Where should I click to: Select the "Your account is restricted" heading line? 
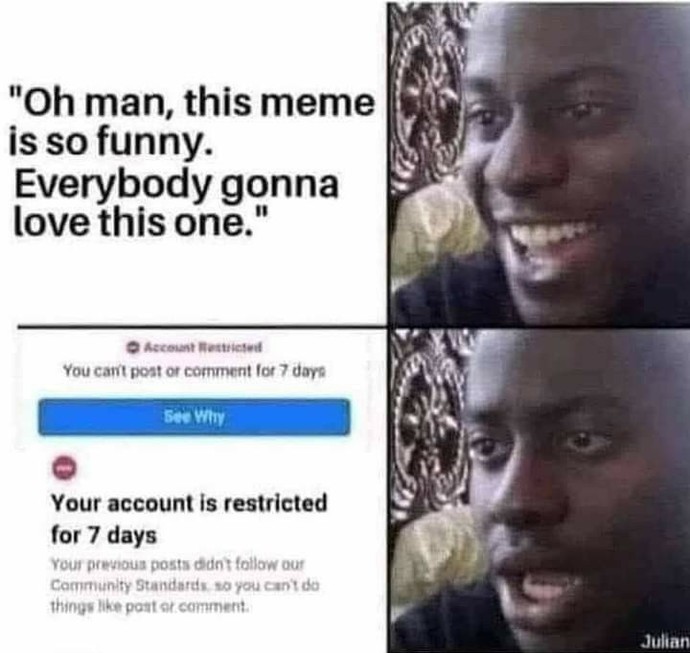click(189, 503)
